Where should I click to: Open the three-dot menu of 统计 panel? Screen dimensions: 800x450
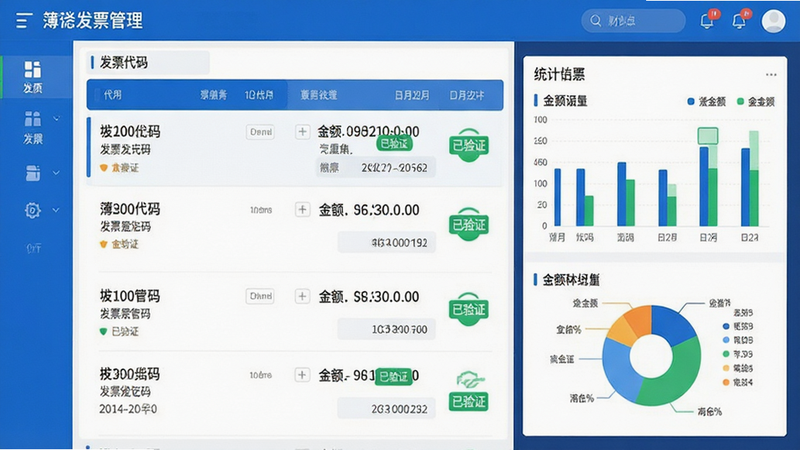pos(771,74)
